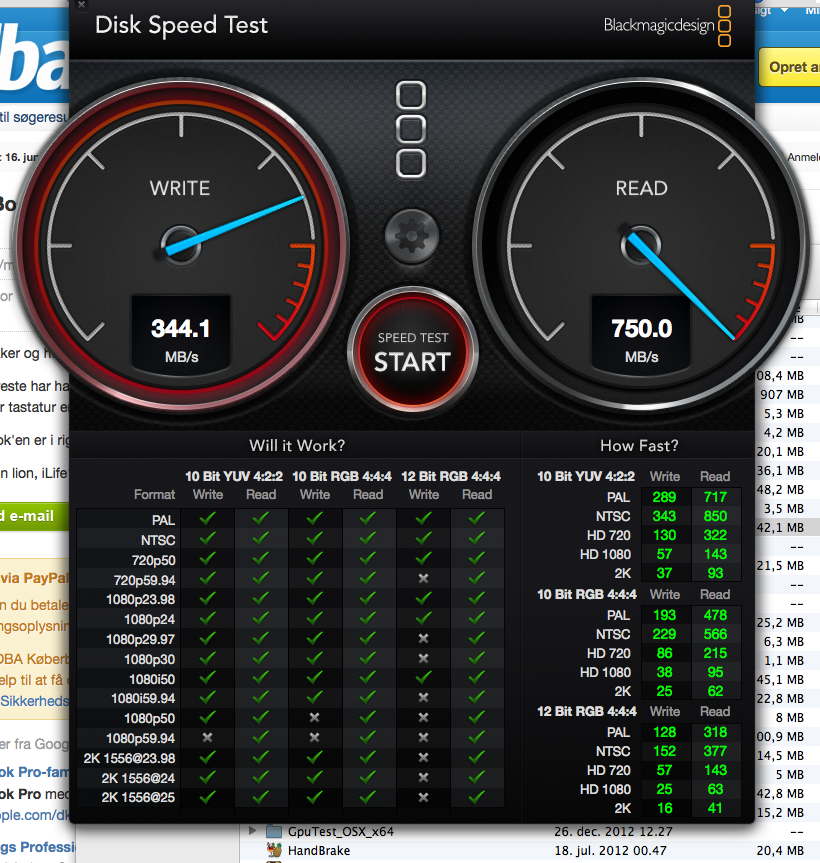
Task: Click the green e-mail button on webpage
Action: [x=33, y=516]
